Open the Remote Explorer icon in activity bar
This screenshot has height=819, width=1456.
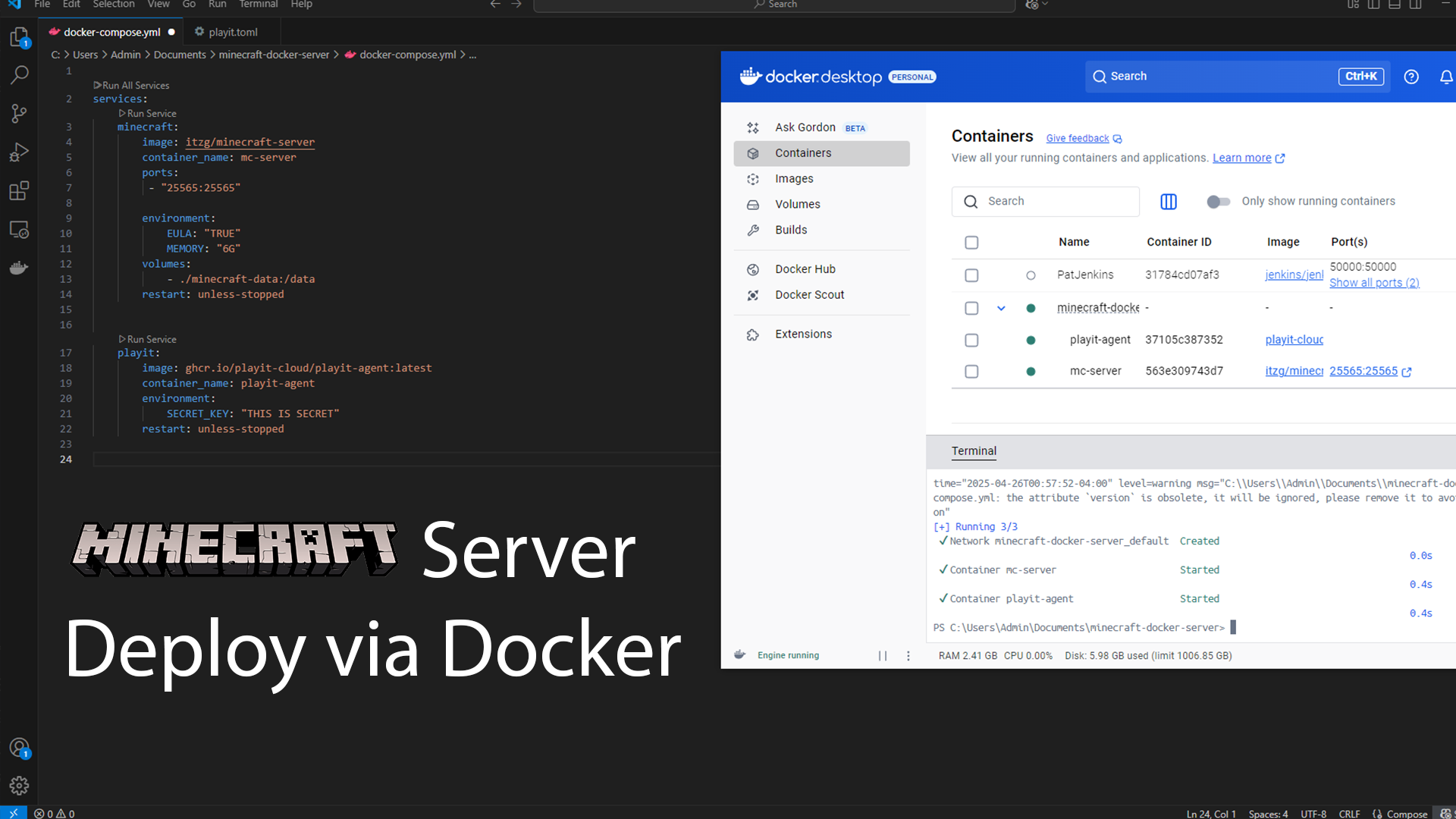coord(19,229)
